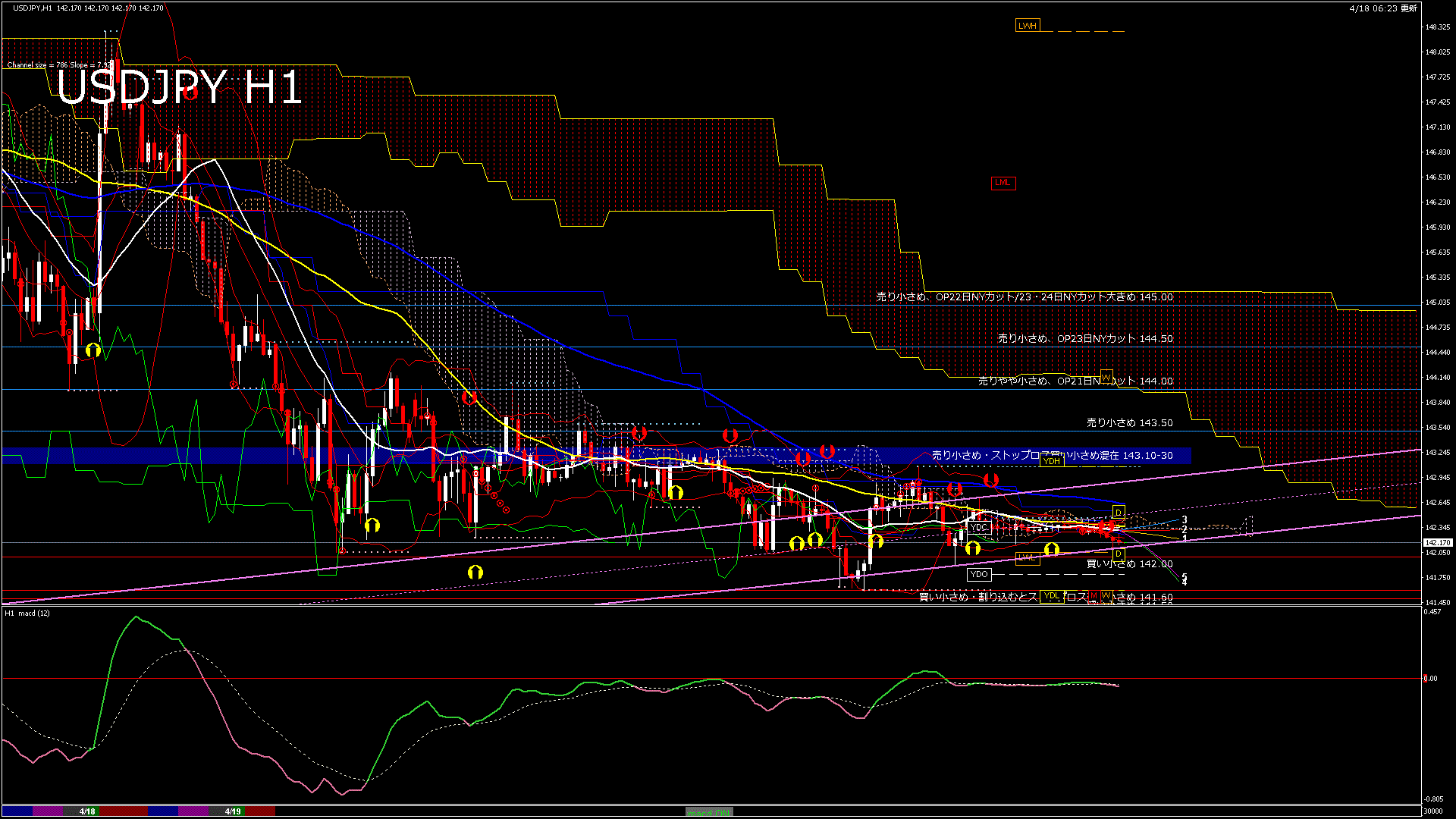
Task: Click the 4/18 date segment on timeline
Action: 87,811
